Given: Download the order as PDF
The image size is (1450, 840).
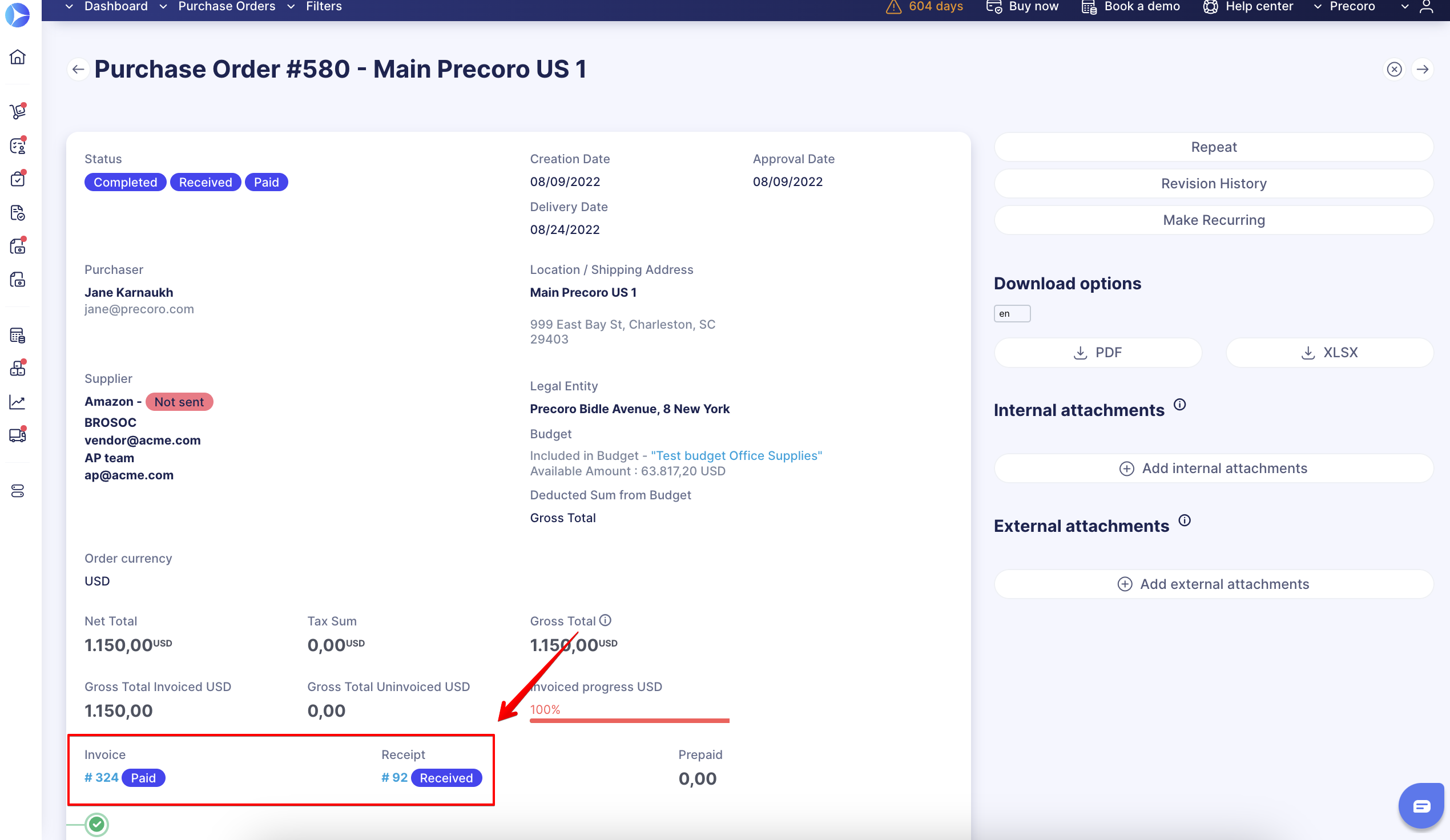Looking at the screenshot, I should (x=1098, y=353).
